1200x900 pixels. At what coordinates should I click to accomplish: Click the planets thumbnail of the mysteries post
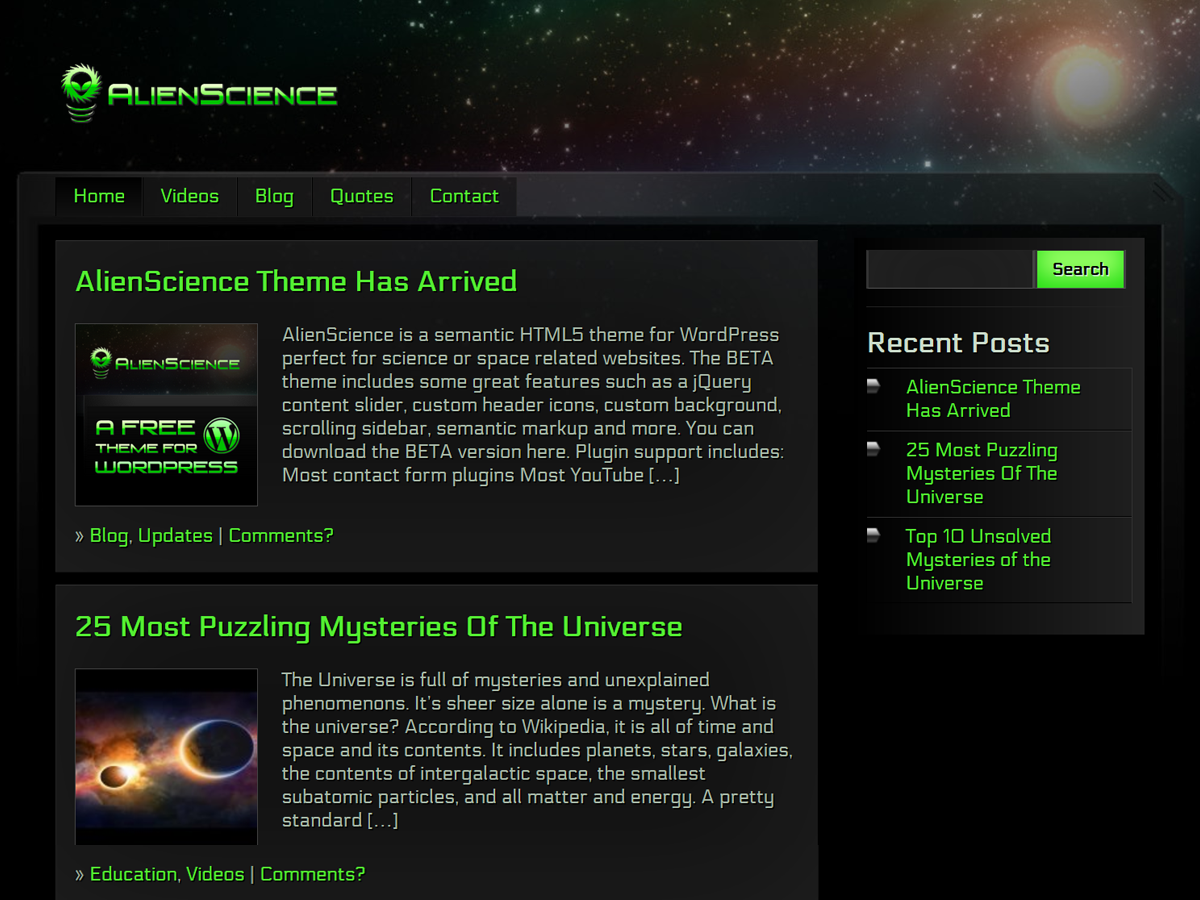pyautogui.click(x=166, y=756)
